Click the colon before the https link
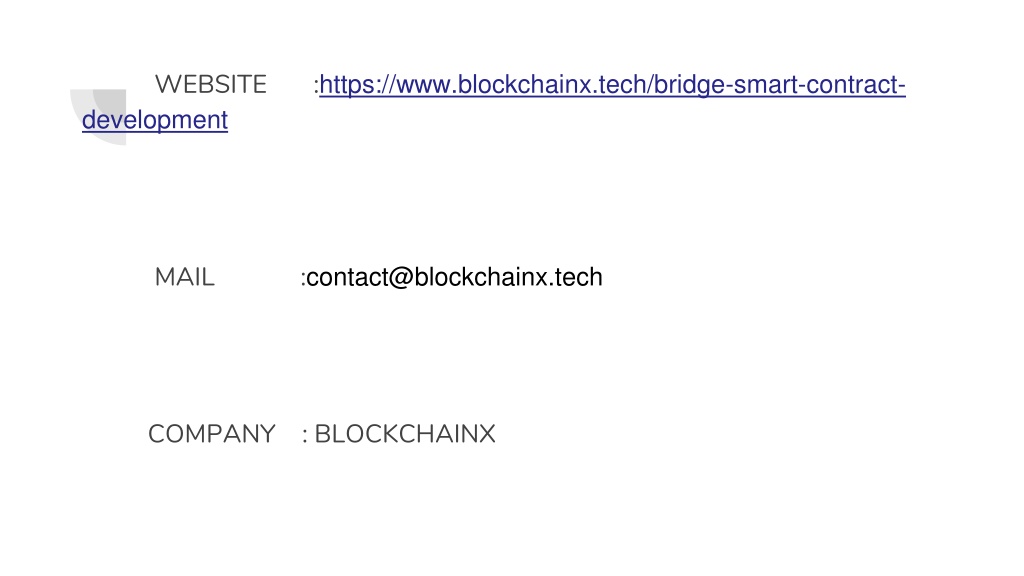The height and width of the screenshot is (576, 1024). [x=316, y=87]
